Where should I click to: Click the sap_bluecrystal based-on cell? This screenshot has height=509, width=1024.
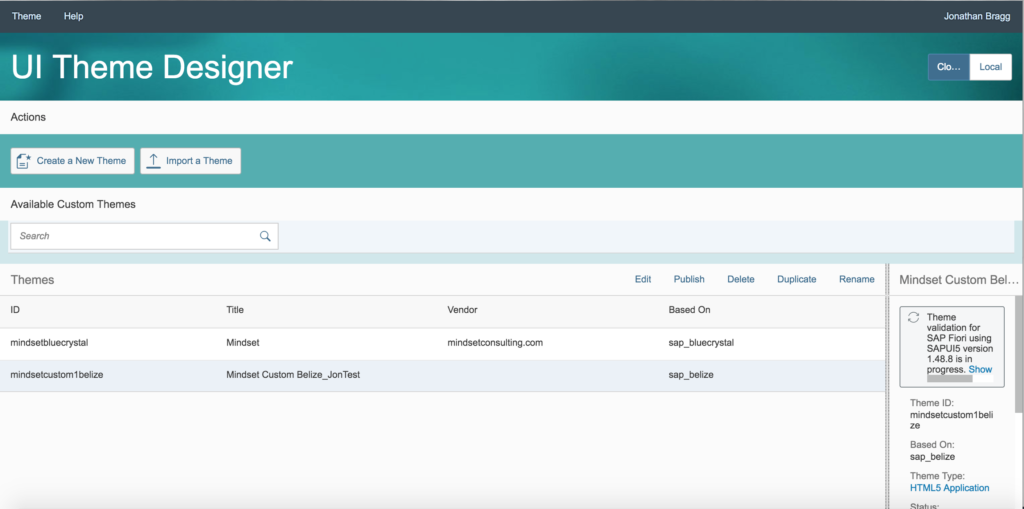pos(701,343)
